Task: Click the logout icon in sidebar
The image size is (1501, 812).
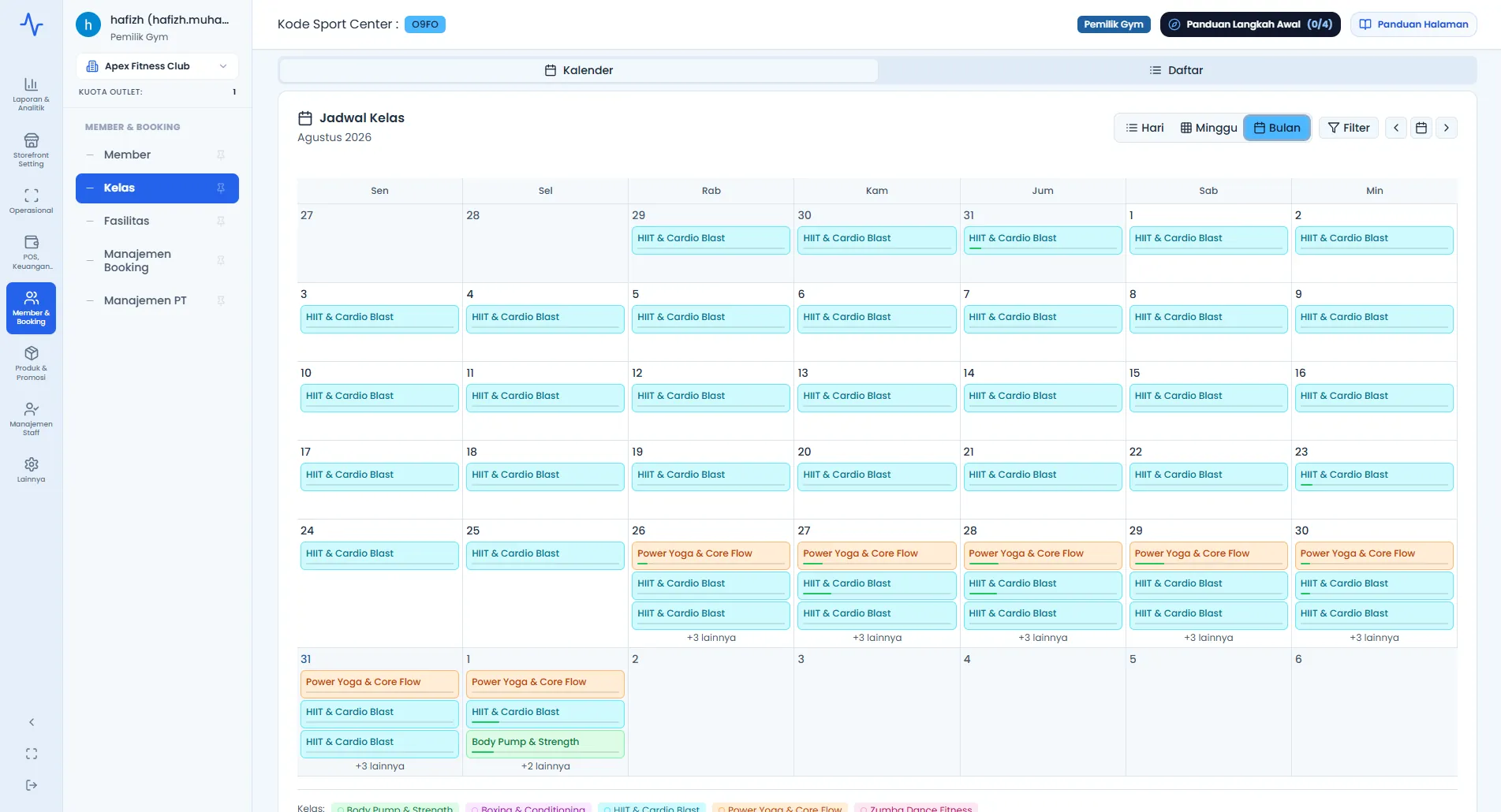Action: (x=32, y=785)
